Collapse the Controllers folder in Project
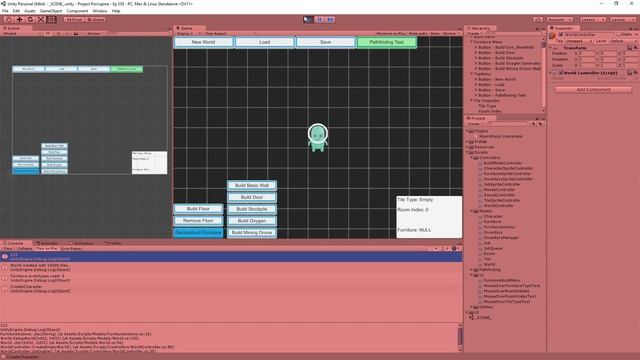Image resolution: width=640 pixels, height=360 pixels. [x=471, y=158]
